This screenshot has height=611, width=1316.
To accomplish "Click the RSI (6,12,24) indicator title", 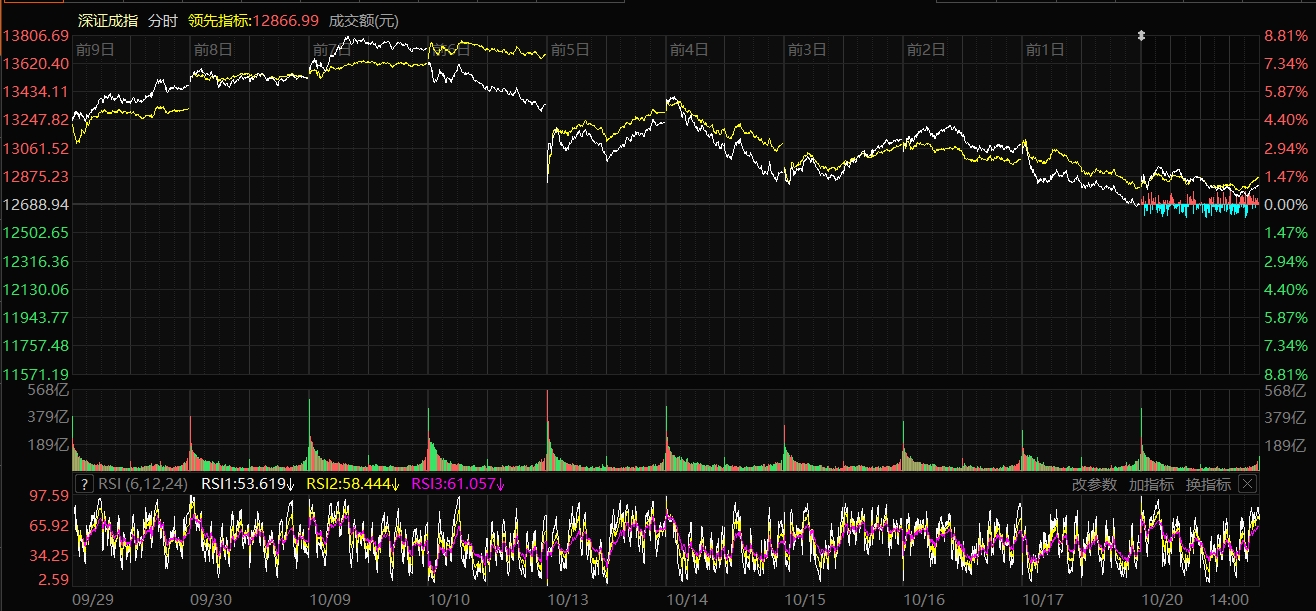I will (x=143, y=484).
